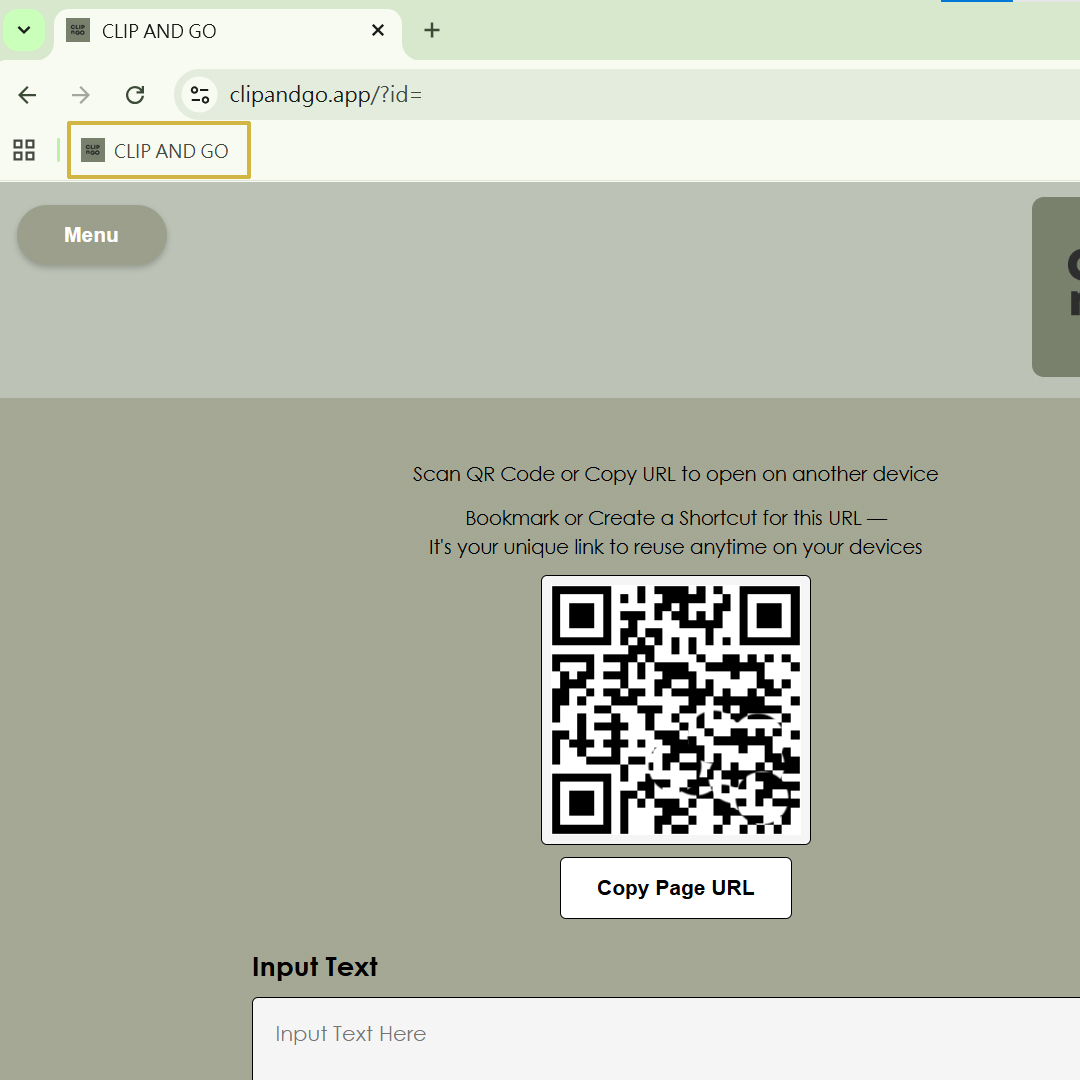
Task: Open site information settings in address bar
Action: (x=199, y=94)
